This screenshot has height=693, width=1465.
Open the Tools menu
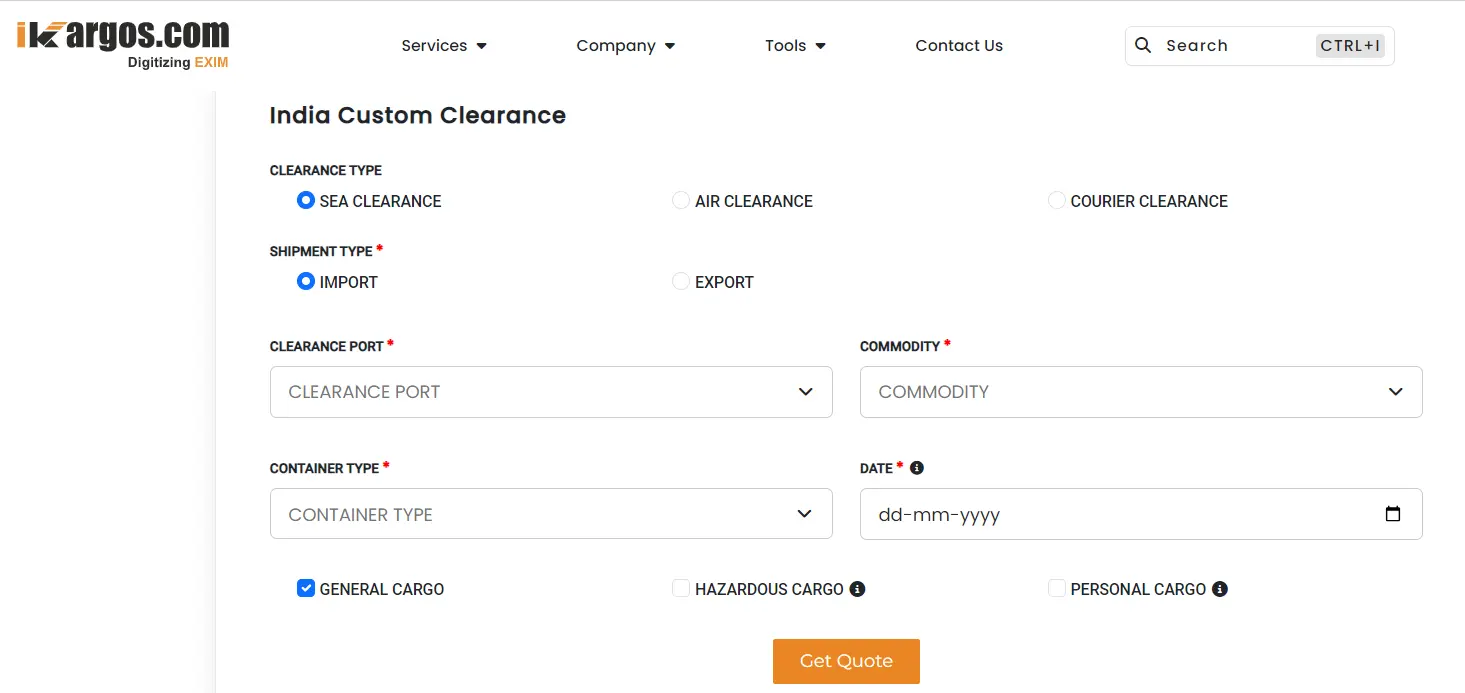[795, 46]
